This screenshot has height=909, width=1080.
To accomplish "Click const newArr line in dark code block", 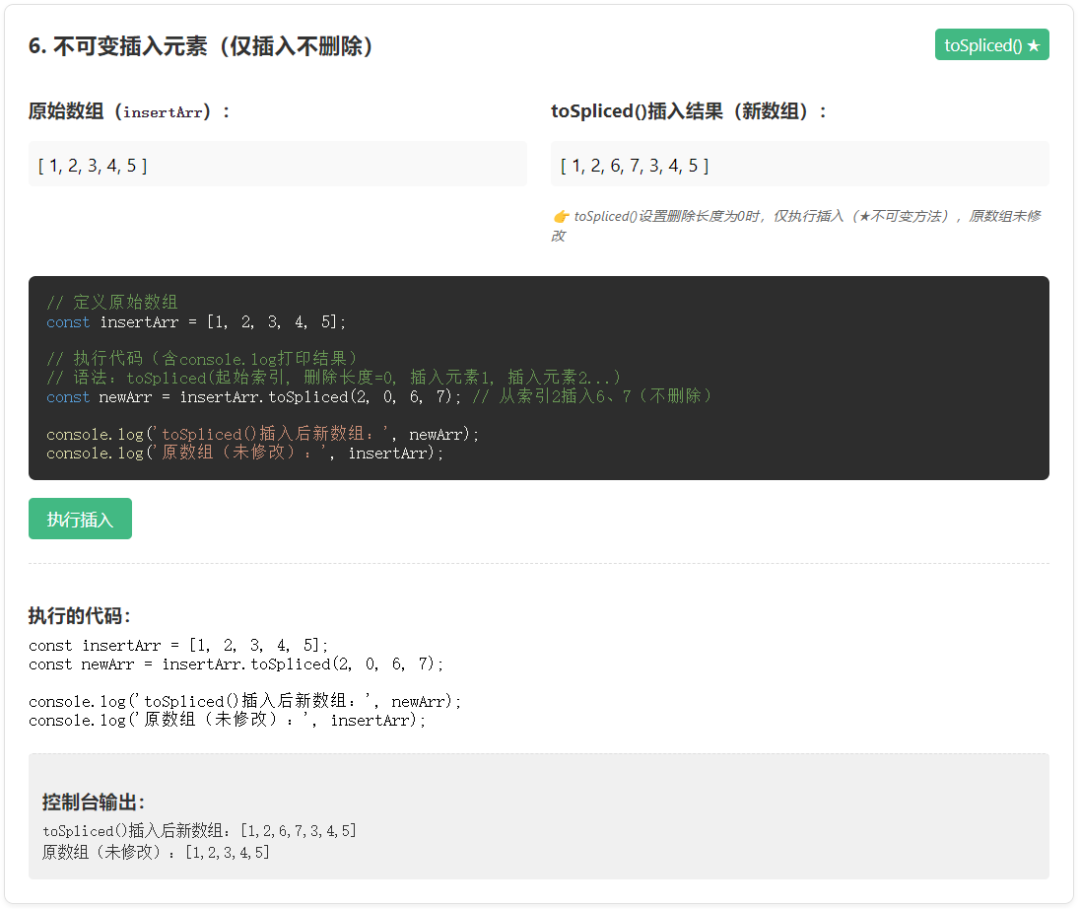I will [x=253, y=397].
